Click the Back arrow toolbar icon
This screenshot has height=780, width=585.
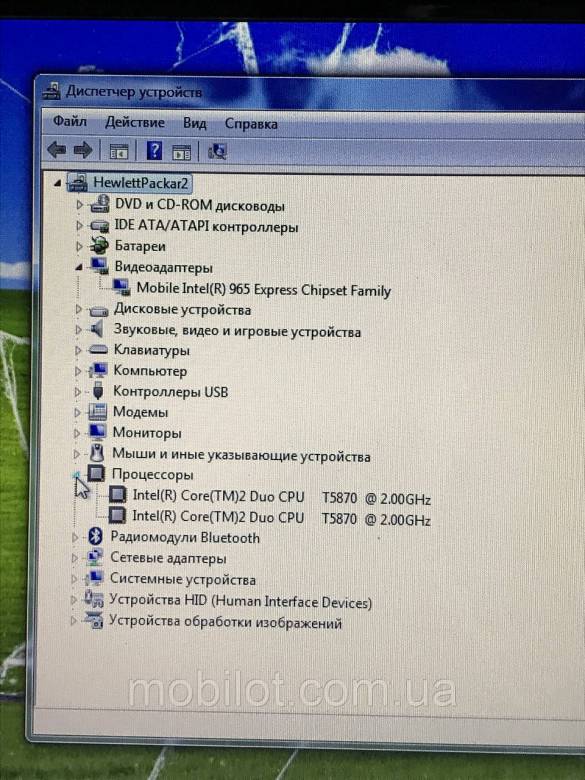point(57,150)
